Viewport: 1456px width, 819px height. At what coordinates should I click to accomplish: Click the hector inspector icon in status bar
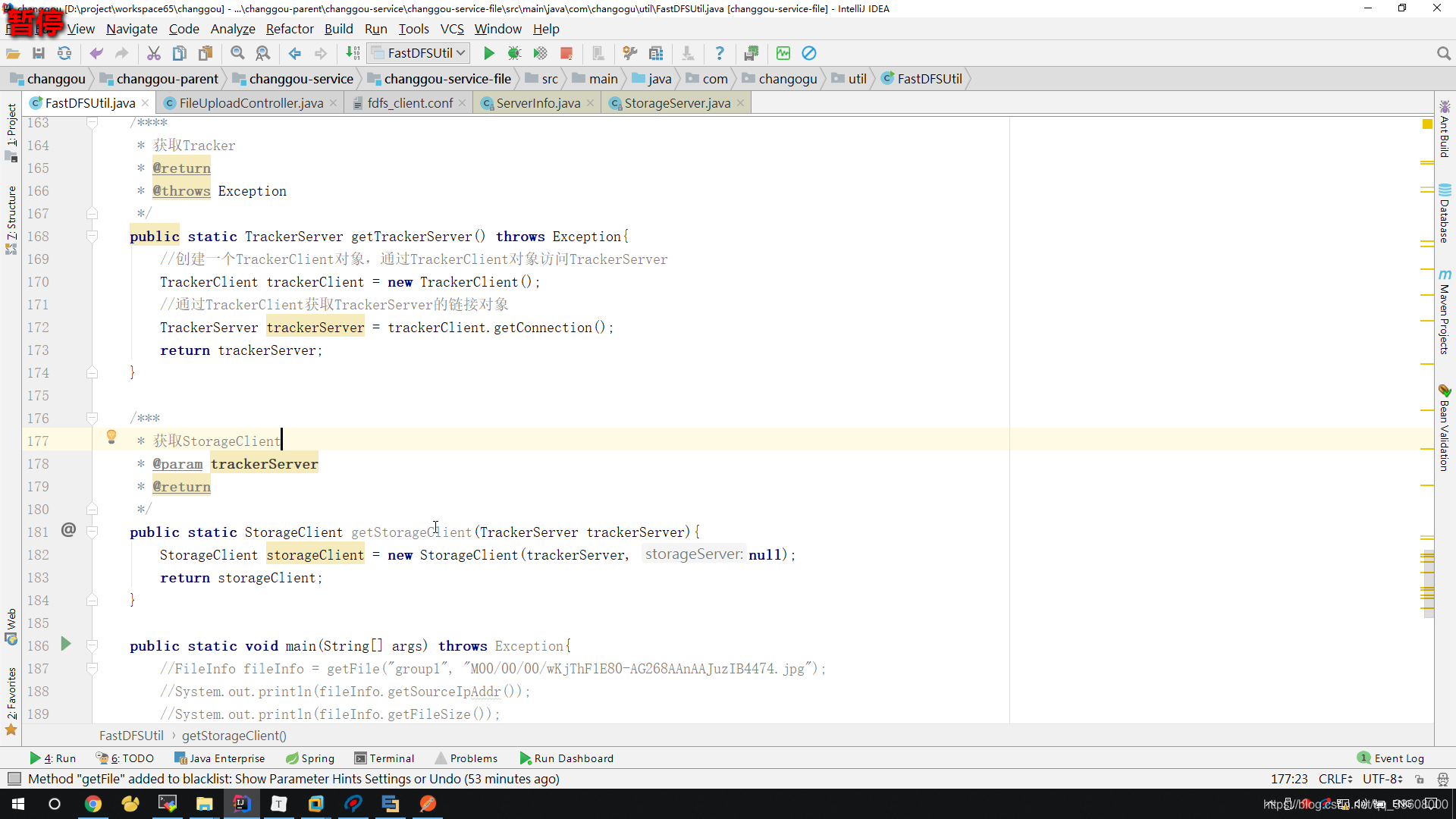pos(1442,779)
